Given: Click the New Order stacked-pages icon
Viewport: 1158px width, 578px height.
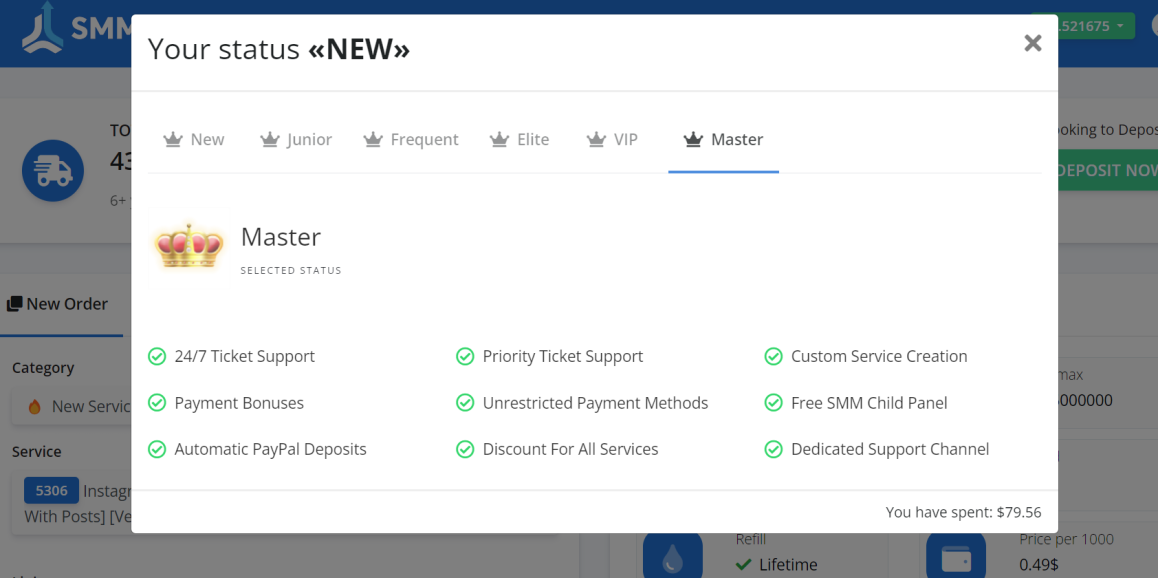Looking at the screenshot, I should pyautogui.click(x=14, y=304).
